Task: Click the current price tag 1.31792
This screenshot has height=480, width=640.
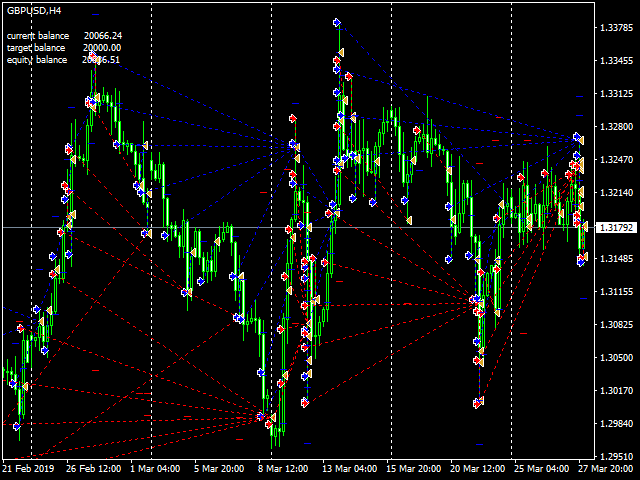Action: 614,228
